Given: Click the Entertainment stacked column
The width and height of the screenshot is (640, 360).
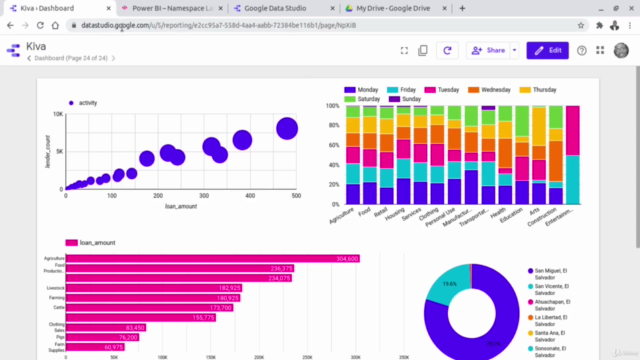Looking at the screenshot, I should 573,155.
